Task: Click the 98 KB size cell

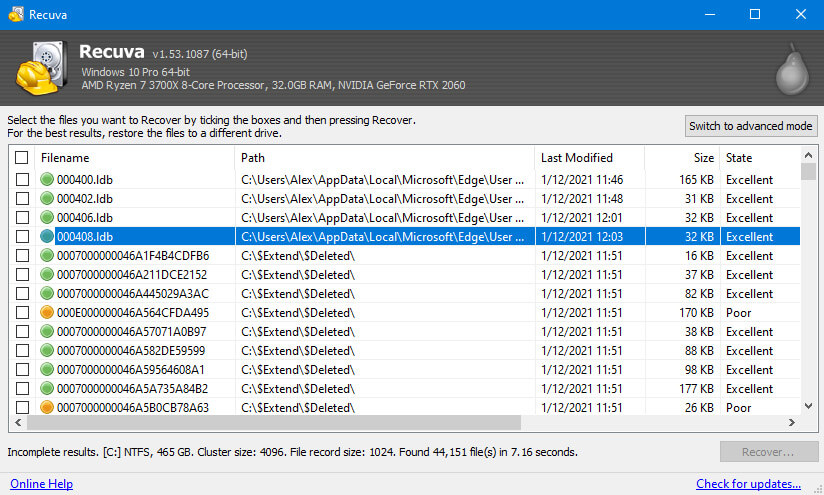Action: (x=699, y=369)
